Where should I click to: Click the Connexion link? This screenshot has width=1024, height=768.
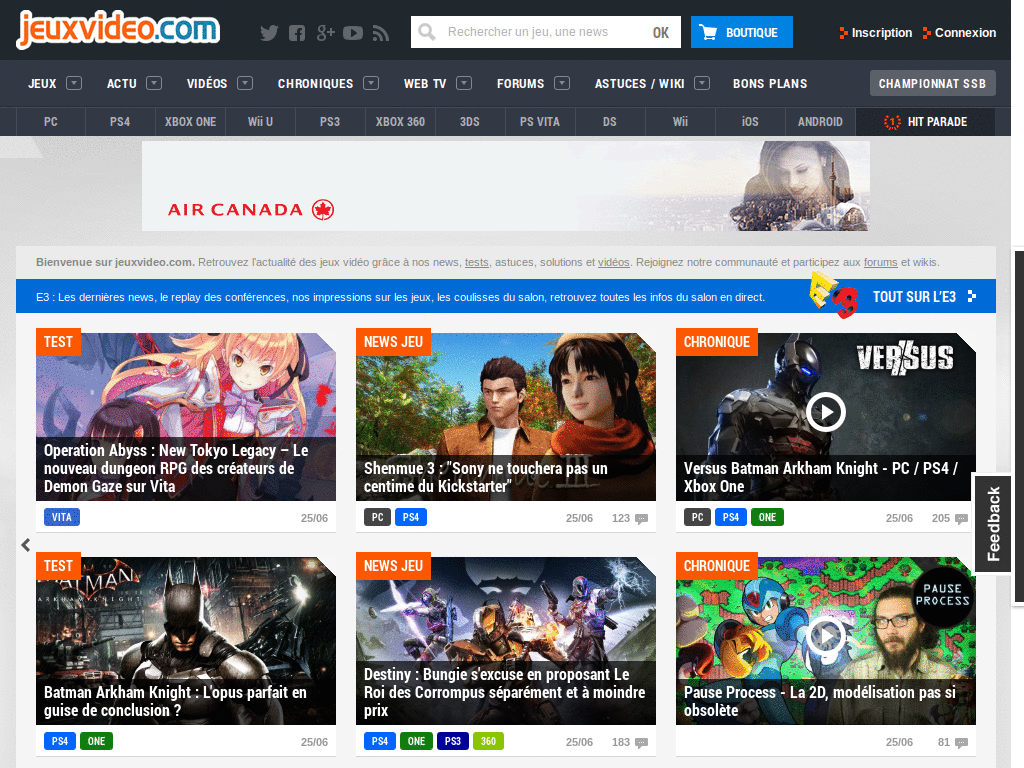(x=965, y=33)
